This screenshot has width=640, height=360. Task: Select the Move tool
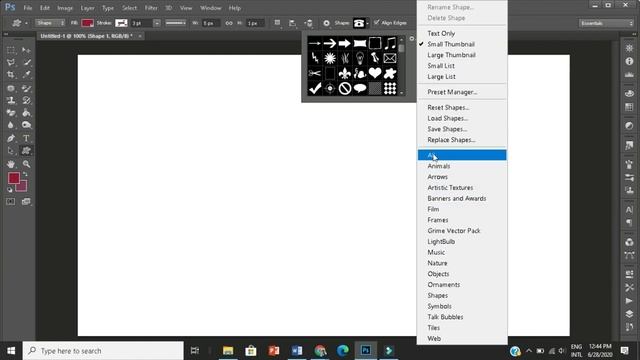coord(26,50)
